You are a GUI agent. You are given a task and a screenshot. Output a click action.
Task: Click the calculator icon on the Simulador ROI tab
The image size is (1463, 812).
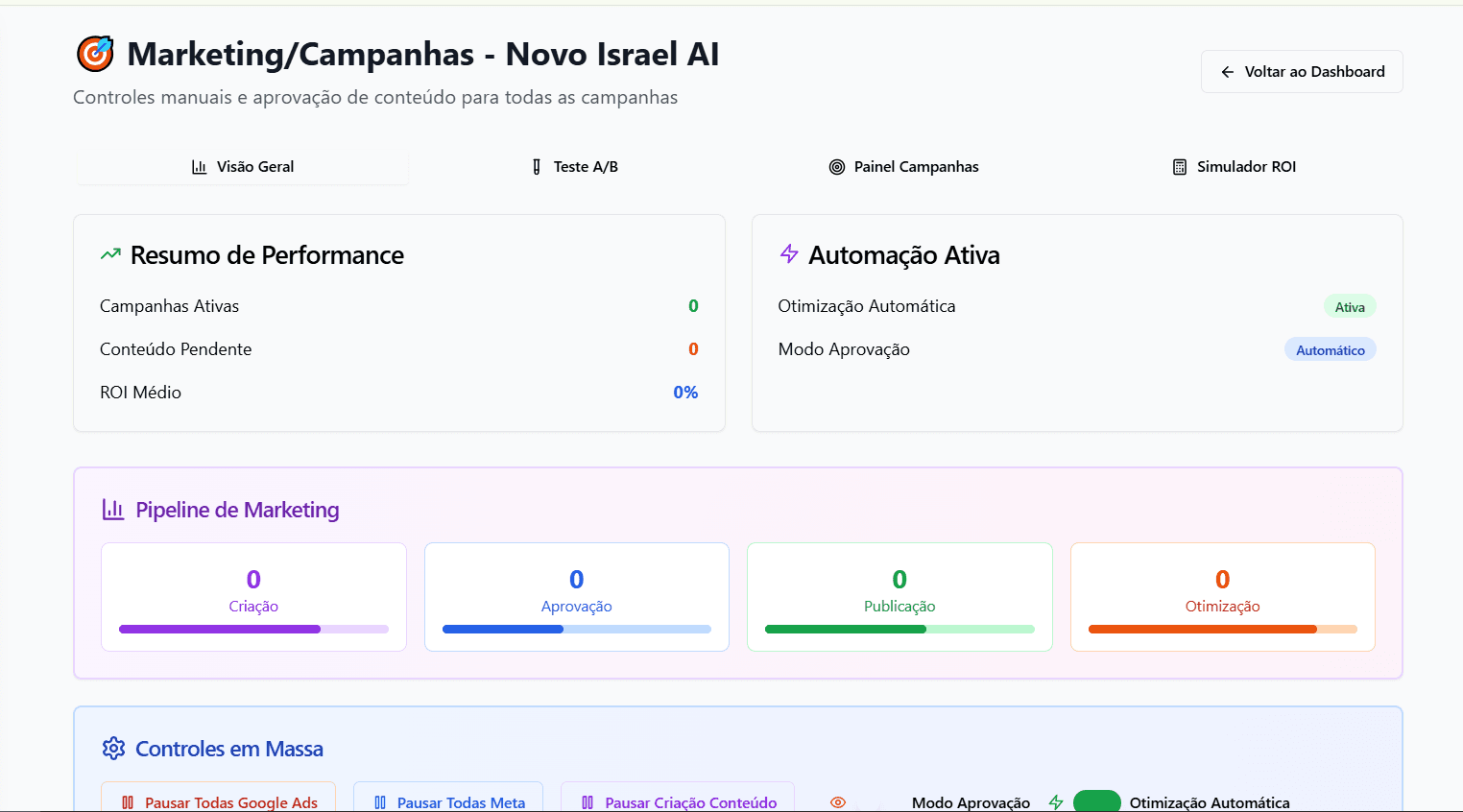click(x=1178, y=166)
